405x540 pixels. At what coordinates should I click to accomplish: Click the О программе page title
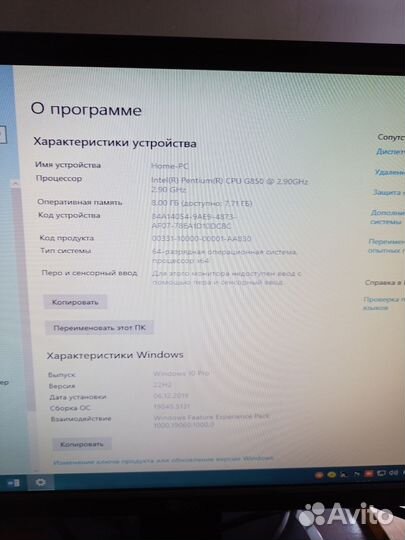(x=86, y=110)
